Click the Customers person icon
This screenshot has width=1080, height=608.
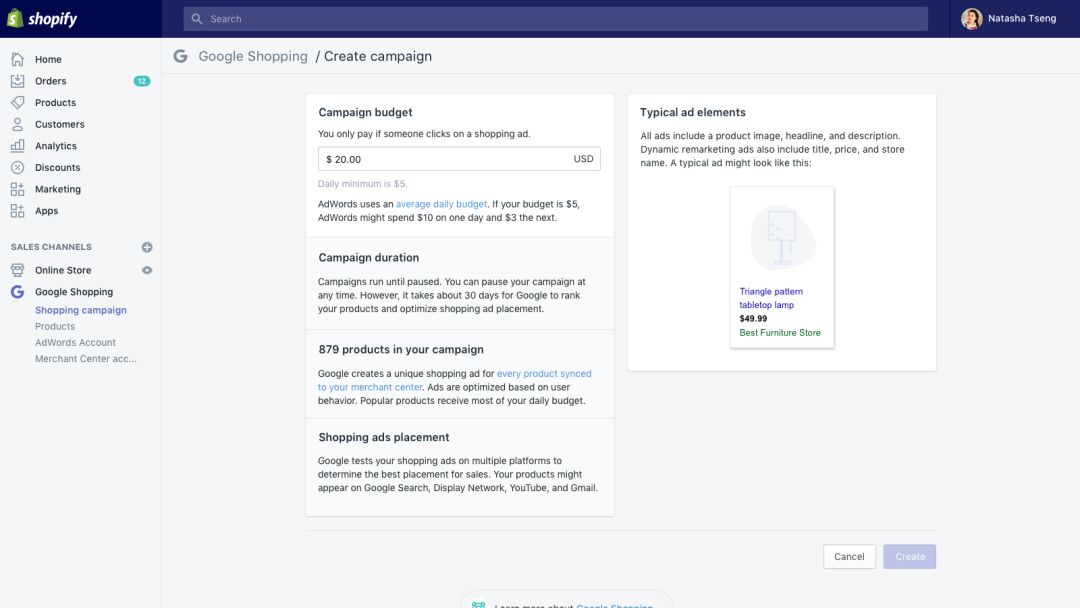click(x=17, y=124)
